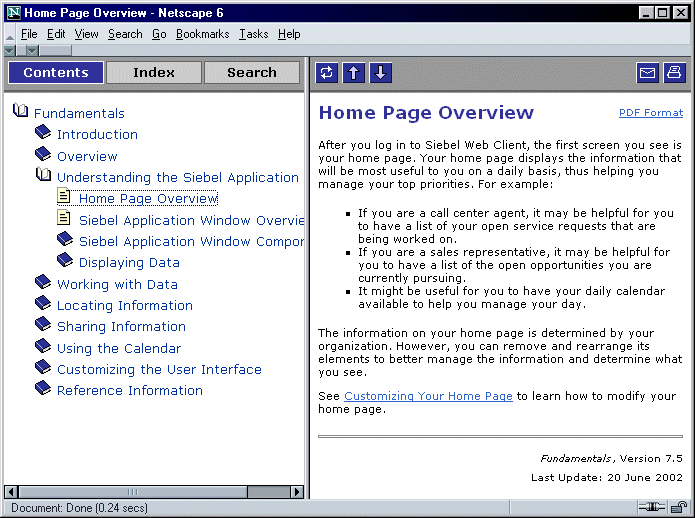Click the book icon beside Locating Information

(43, 303)
